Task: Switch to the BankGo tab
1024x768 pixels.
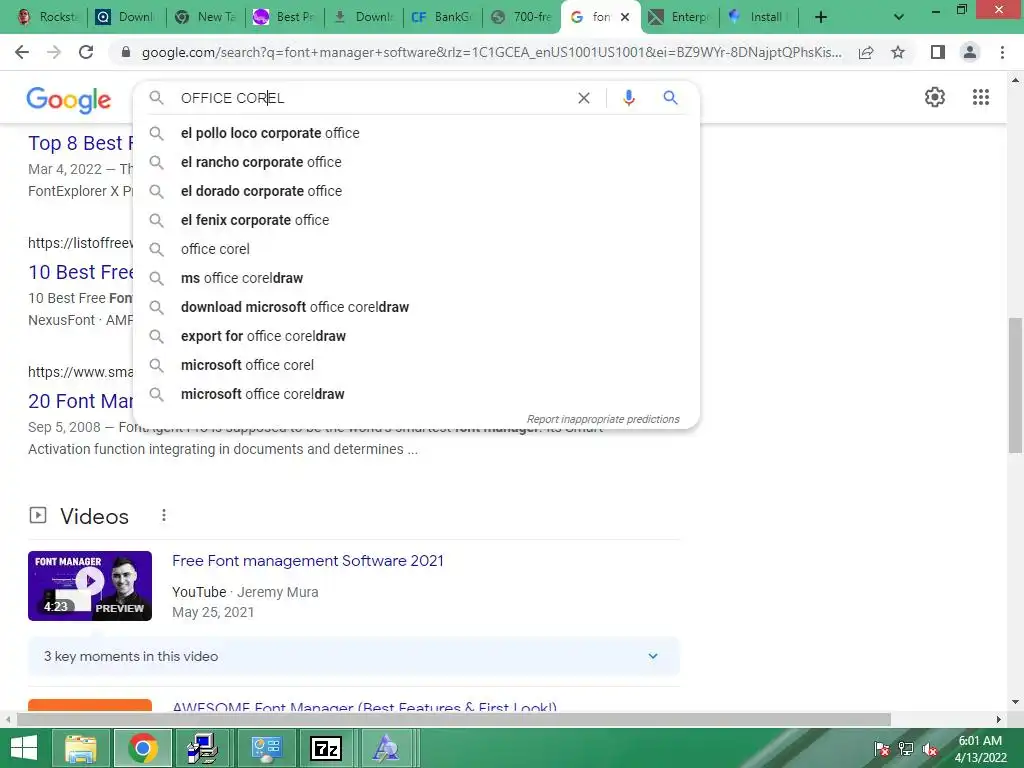Action: coord(442,17)
